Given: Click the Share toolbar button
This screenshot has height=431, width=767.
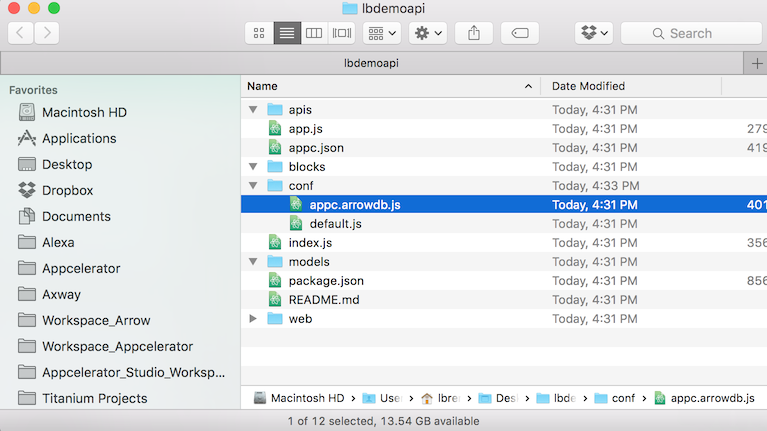Looking at the screenshot, I should (474, 33).
